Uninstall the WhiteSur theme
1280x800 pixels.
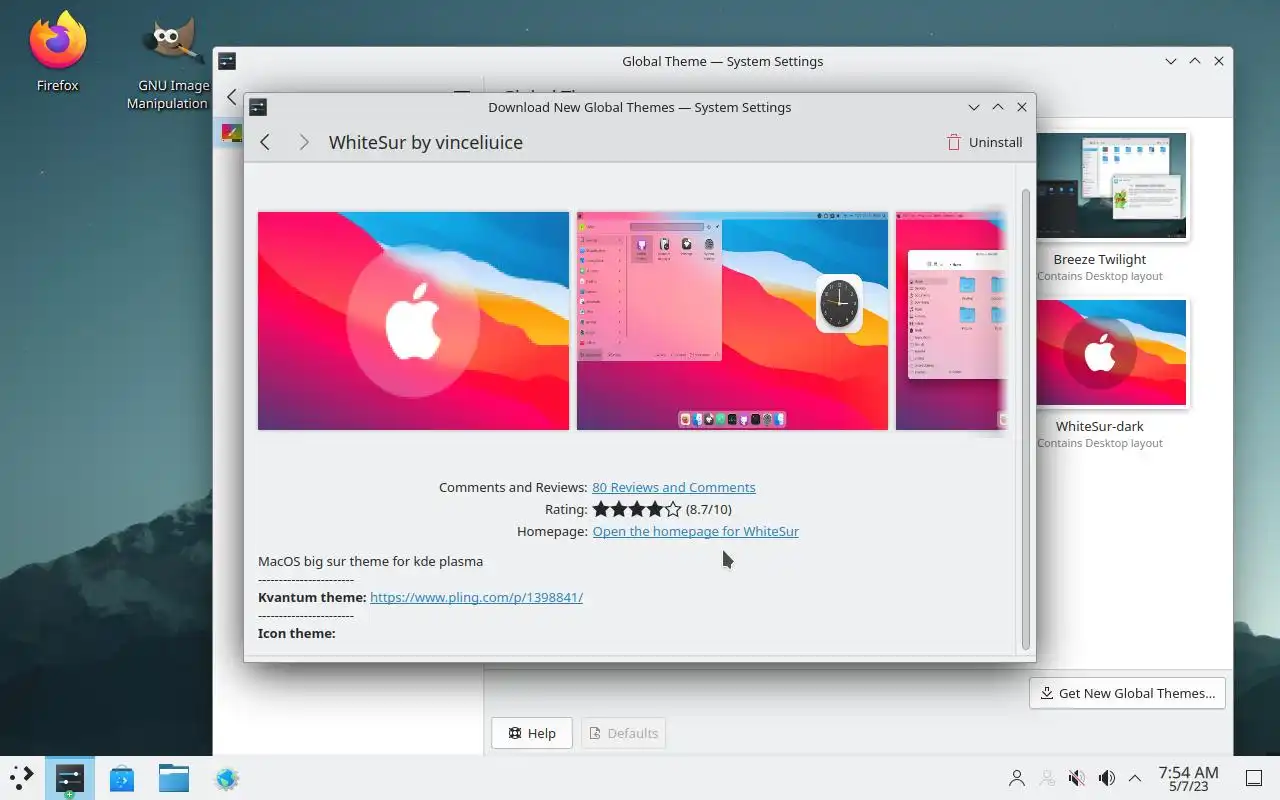pyautogui.click(x=985, y=142)
